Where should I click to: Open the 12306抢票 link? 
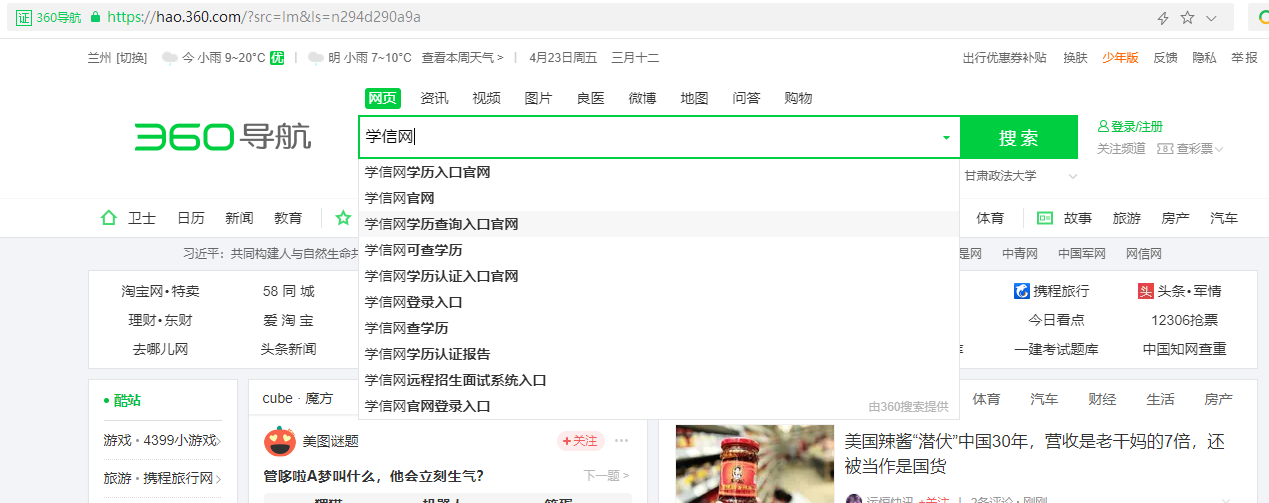tap(1184, 320)
